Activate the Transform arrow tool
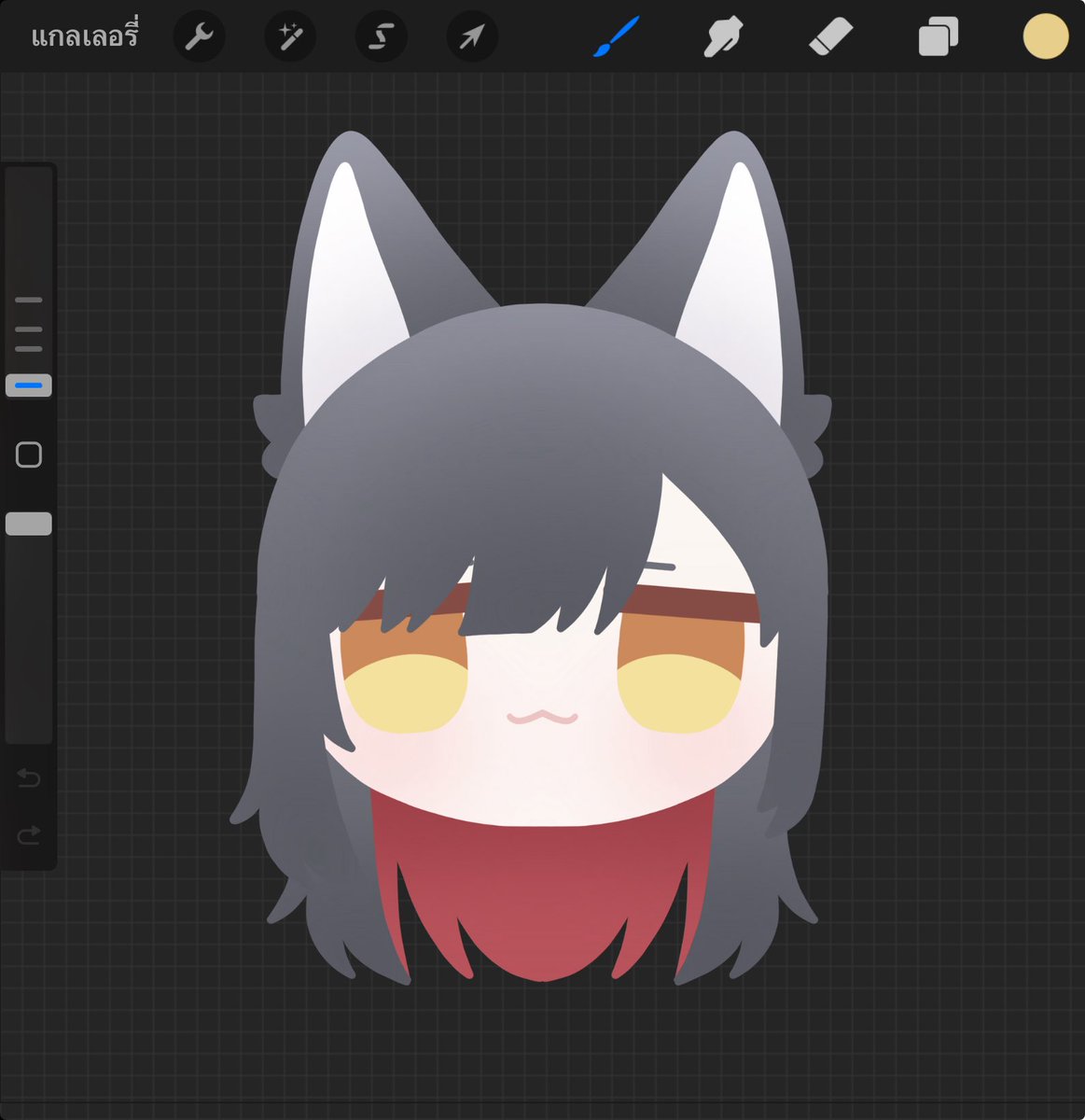Image resolution: width=1085 pixels, height=1120 pixels. pos(472,37)
